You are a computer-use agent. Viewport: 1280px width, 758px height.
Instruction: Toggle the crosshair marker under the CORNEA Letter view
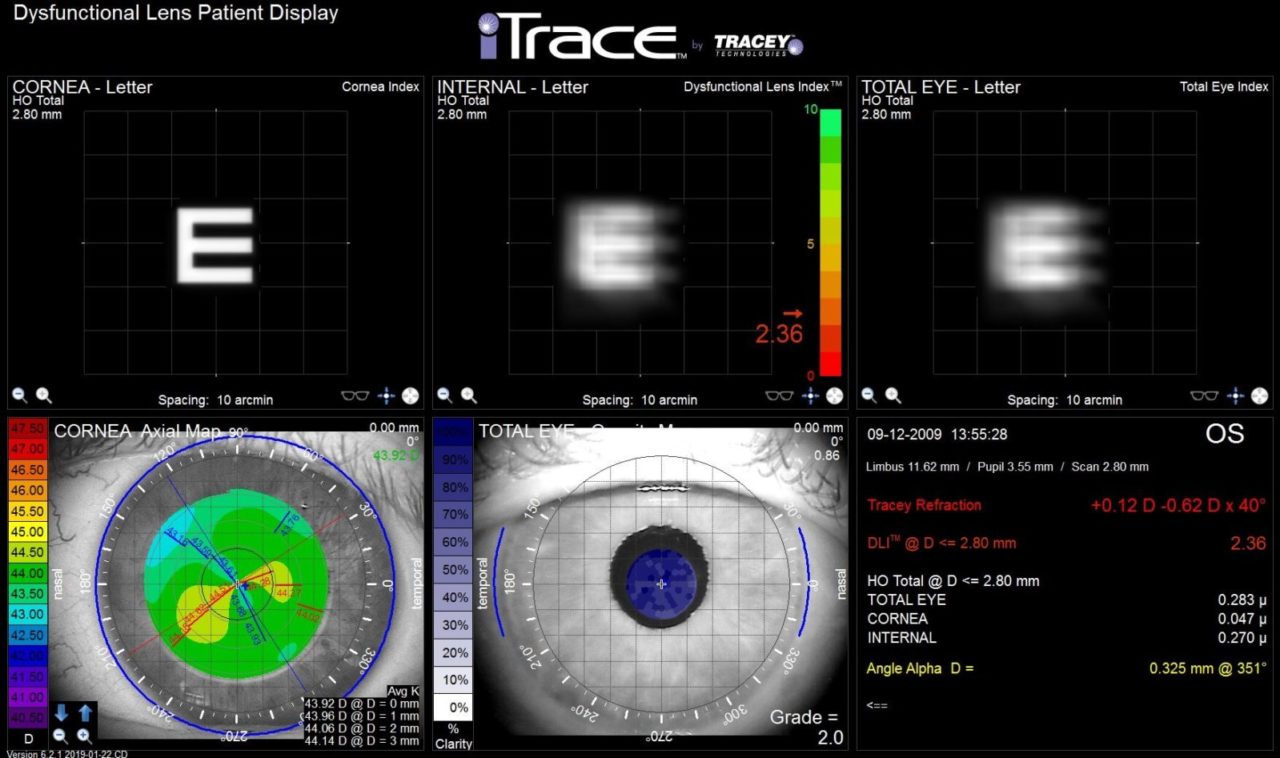386,395
